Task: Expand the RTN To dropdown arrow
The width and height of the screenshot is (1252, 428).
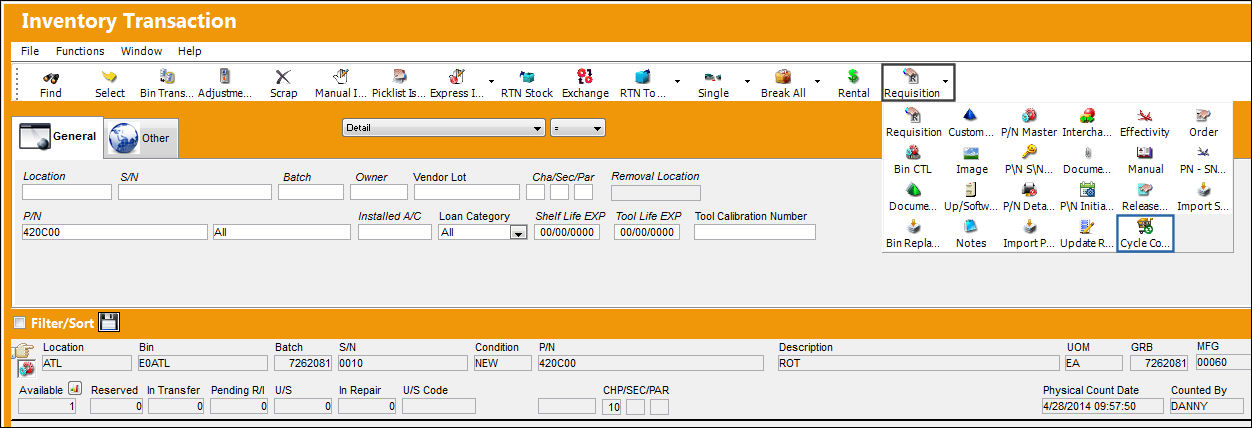Action: click(x=677, y=83)
